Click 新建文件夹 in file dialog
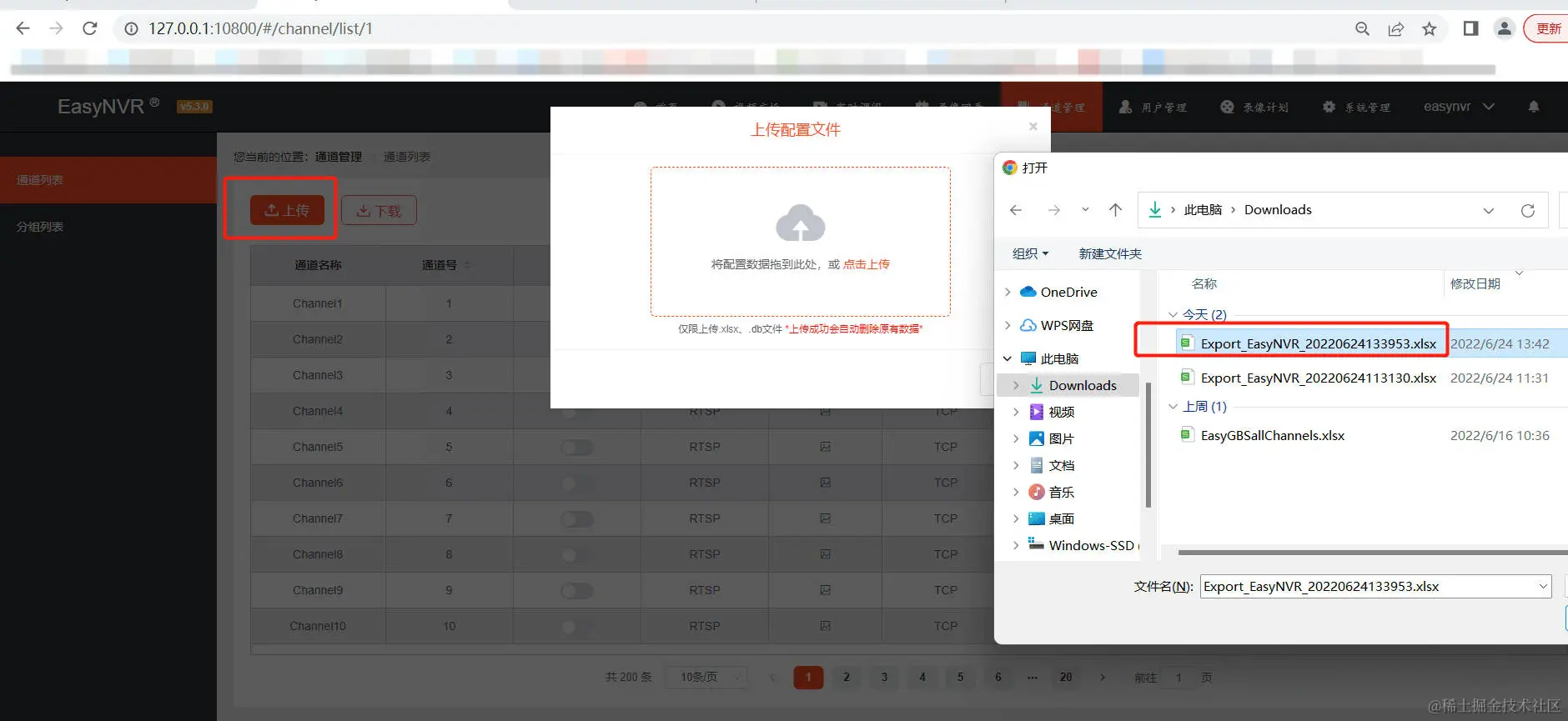The image size is (1568, 721). coord(1110,253)
